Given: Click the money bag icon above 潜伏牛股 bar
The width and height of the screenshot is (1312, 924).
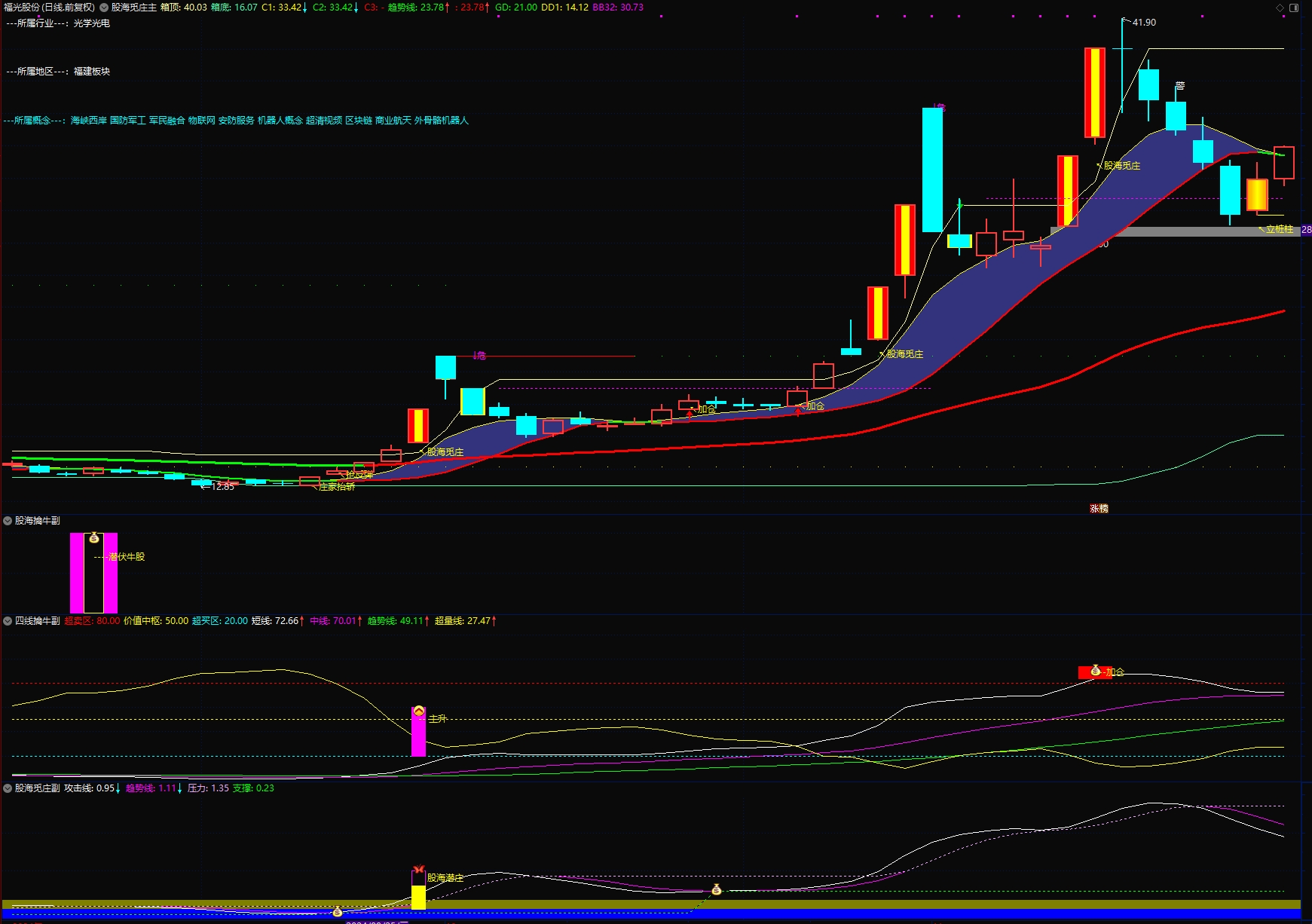Looking at the screenshot, I should click(x=93, y=537).
